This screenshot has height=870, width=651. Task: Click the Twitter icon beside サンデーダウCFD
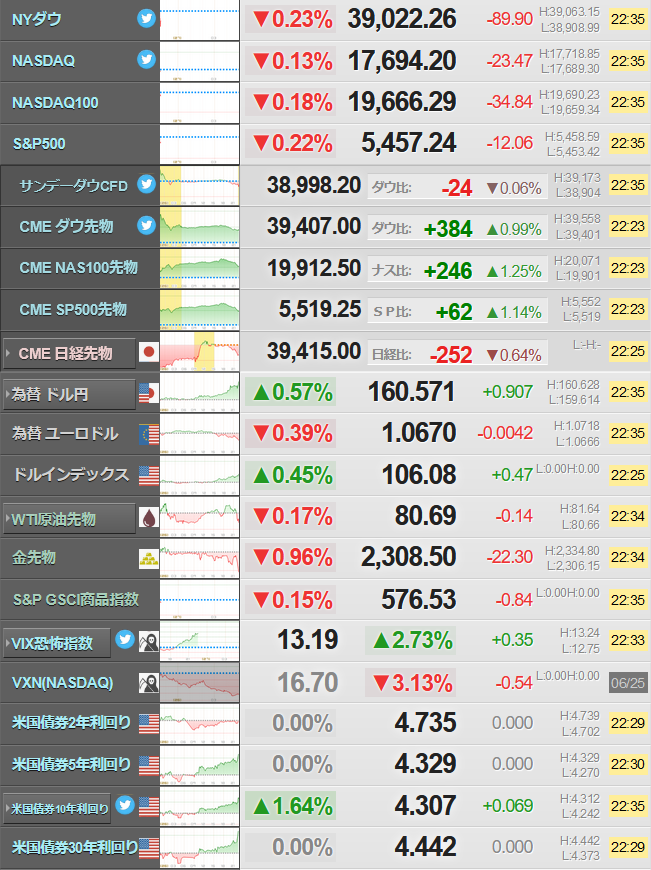pyautogui.click(x=147, y=184)
